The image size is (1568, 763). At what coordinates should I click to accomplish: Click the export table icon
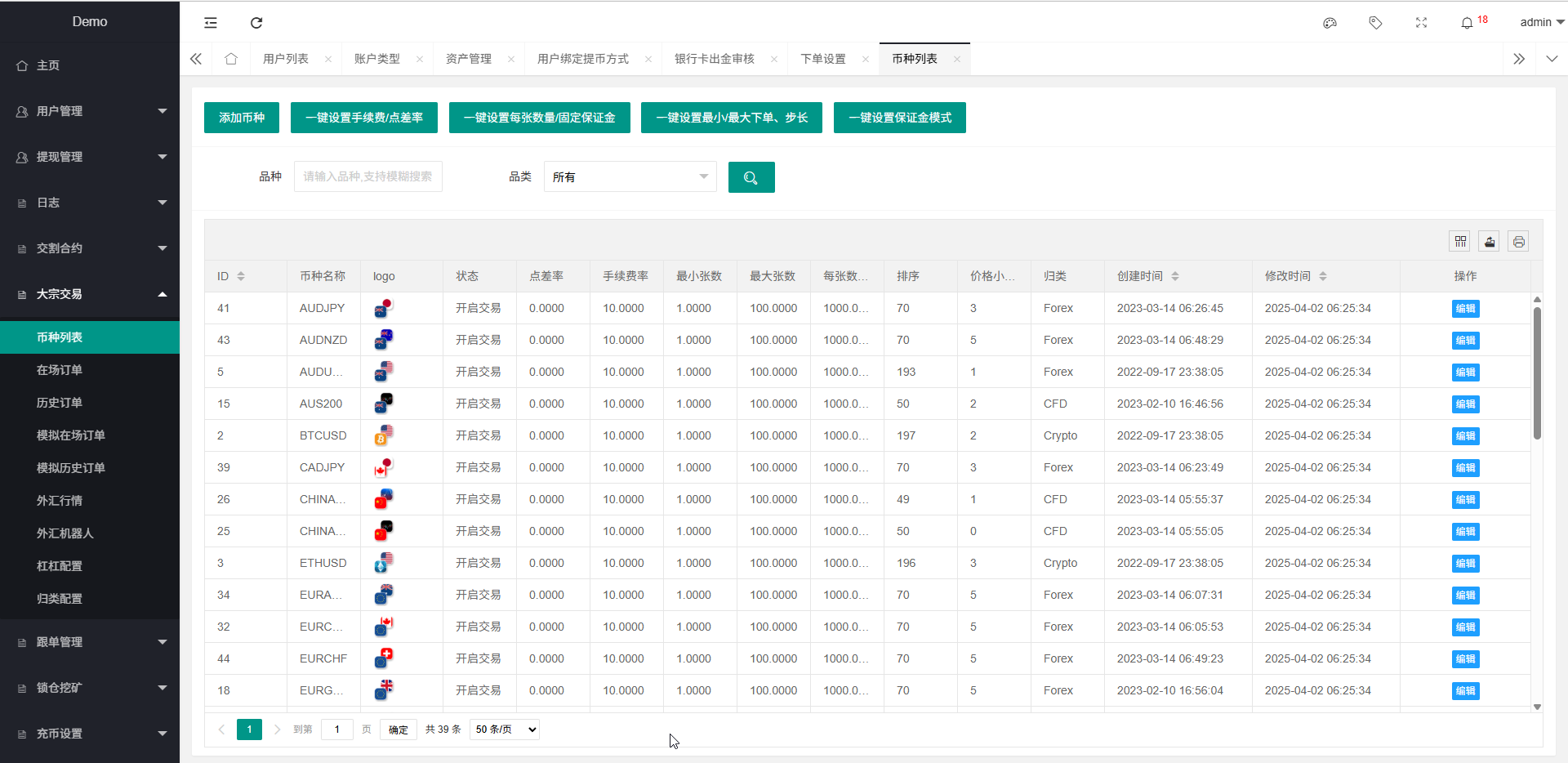pos(1490,241)
